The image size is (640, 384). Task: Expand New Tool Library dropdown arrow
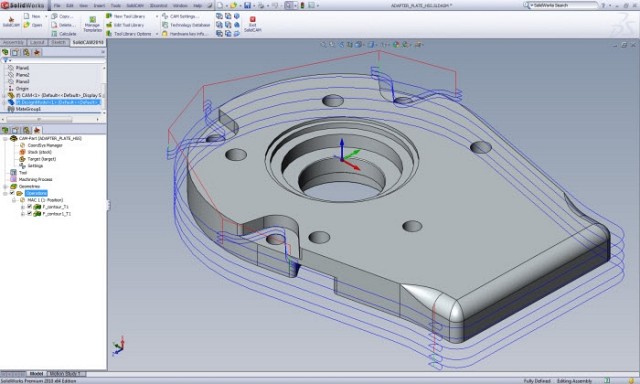[157, 16]
